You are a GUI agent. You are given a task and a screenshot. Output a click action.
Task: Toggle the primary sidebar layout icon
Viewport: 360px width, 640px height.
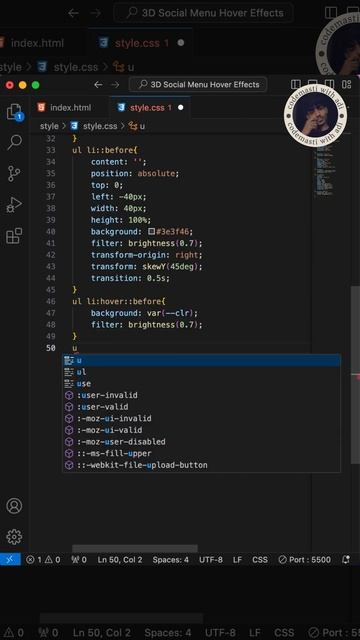(x=296, y=84)
